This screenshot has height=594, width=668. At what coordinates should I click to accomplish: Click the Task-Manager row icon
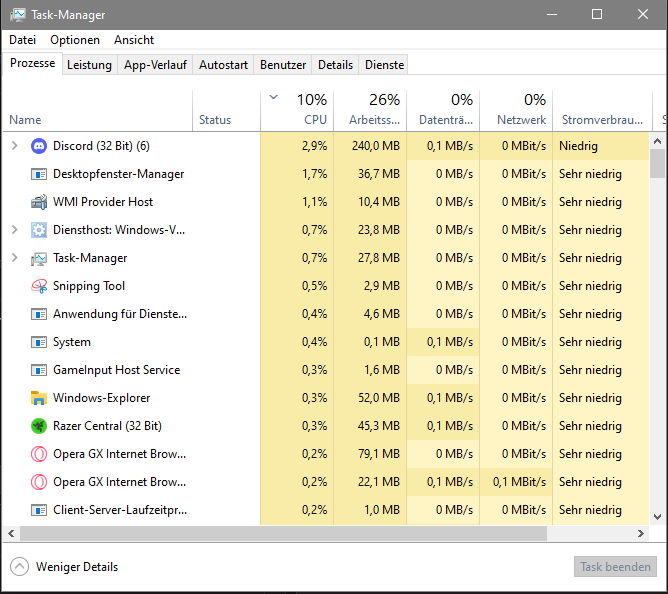(39, 258)
